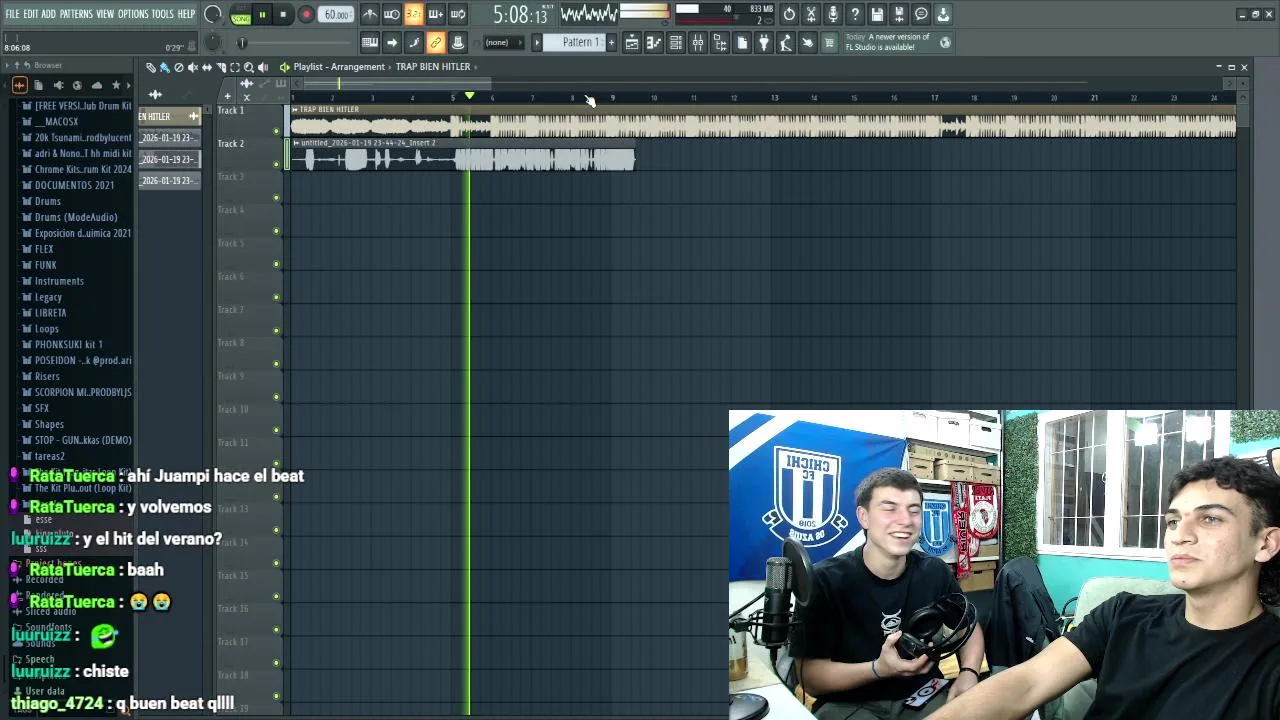Select the Delete tool in Playlist toolbar
The width and height of the screenshot is (1280, 720).
click(x=178, y=67)
